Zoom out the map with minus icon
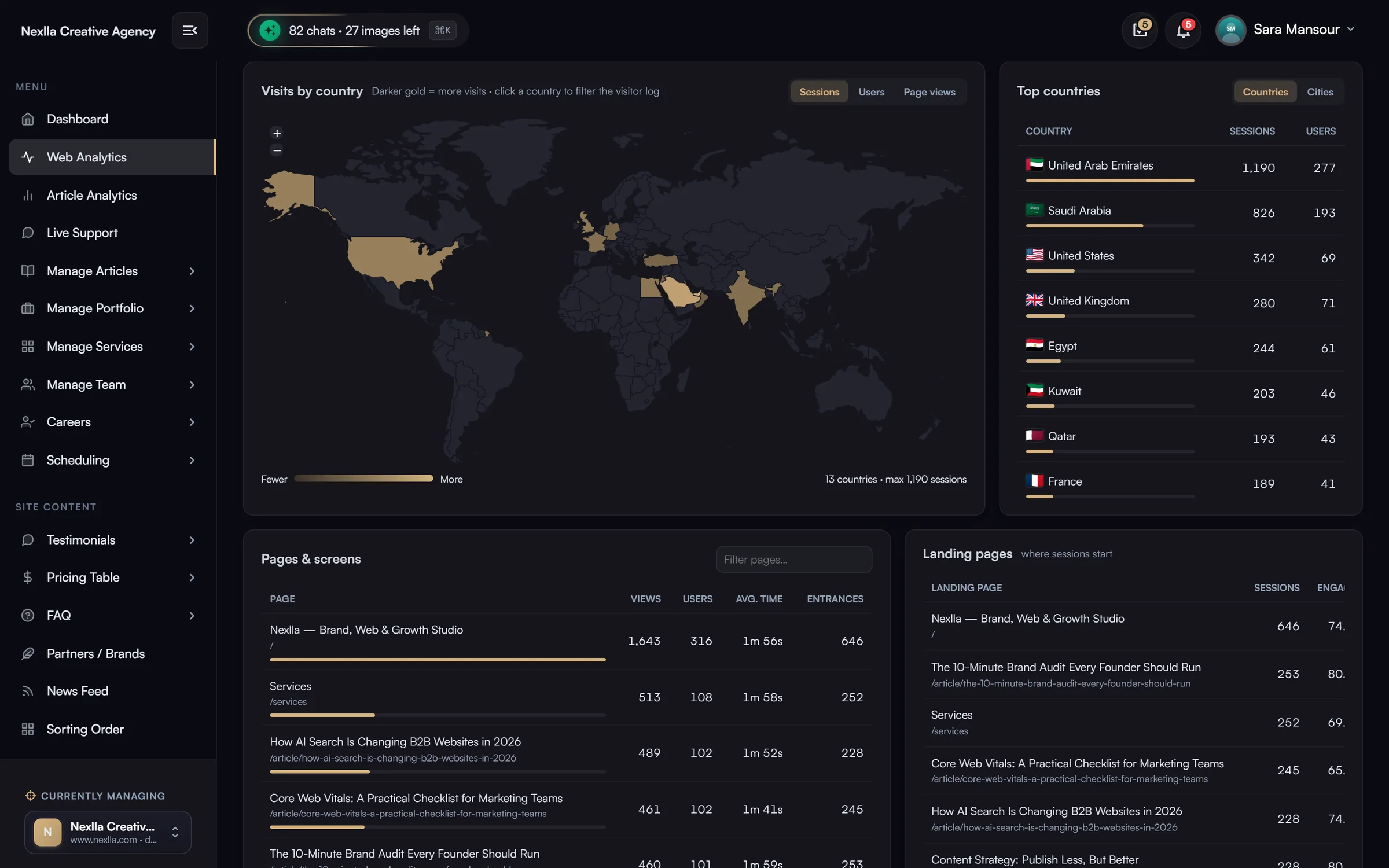This screenshot has width=1389, height=868. [277, 150]
